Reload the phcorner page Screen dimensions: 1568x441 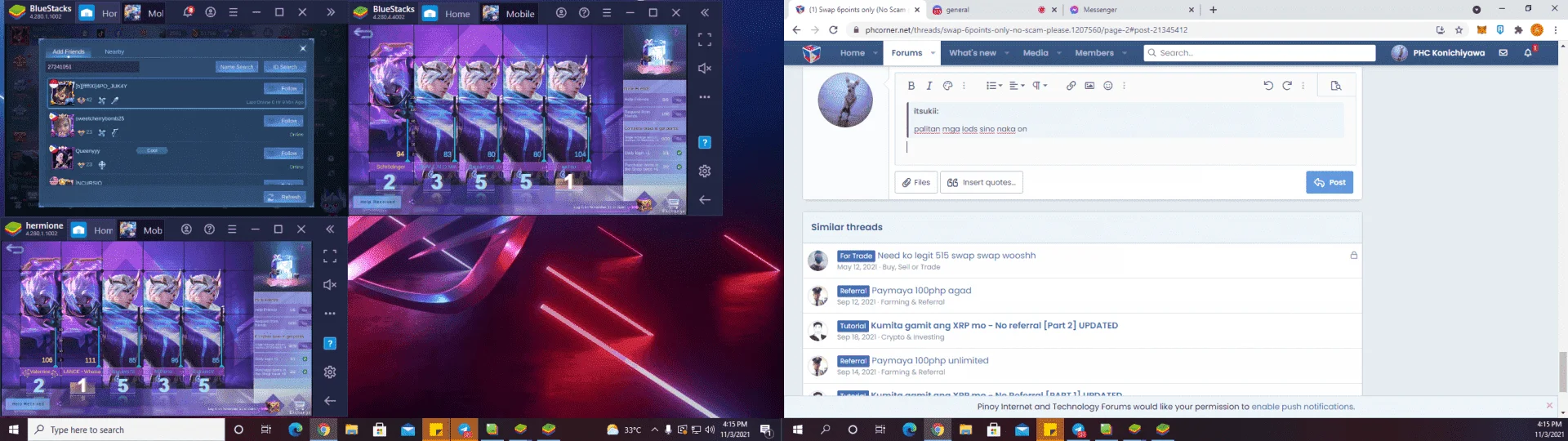[833, 30]
